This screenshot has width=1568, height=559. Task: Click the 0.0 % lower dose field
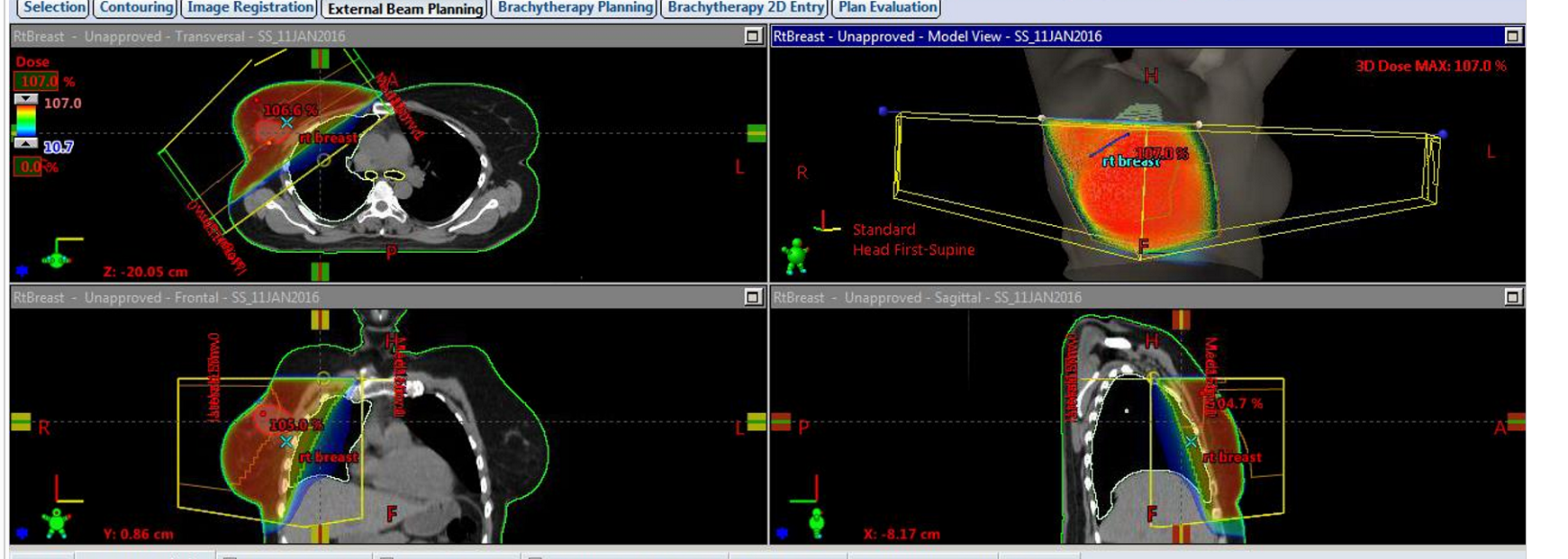29,167
